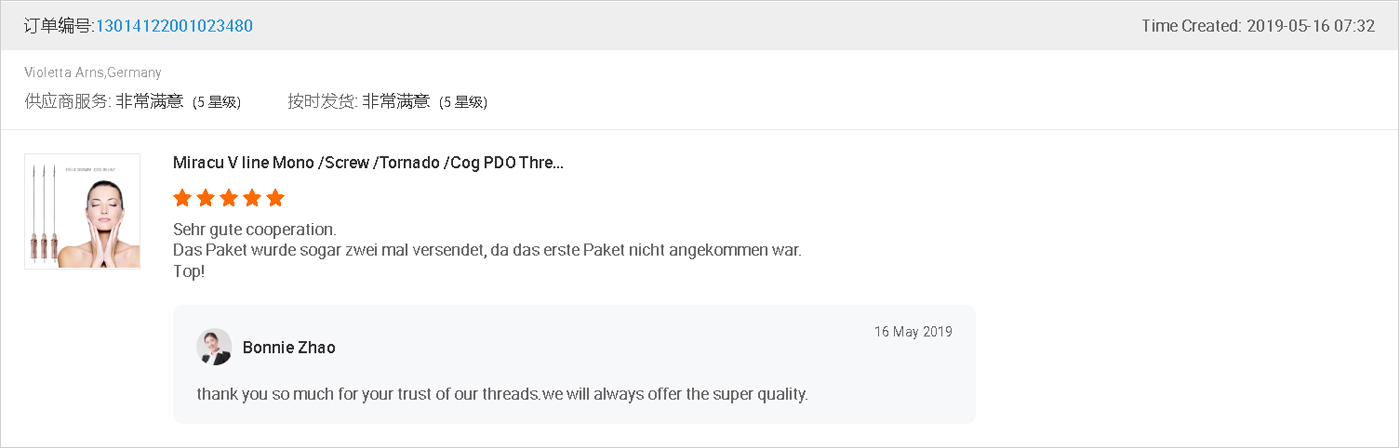Click the 'Das Paket wurde sogar' review sentence
The image size is (1400, 448).
487,249
